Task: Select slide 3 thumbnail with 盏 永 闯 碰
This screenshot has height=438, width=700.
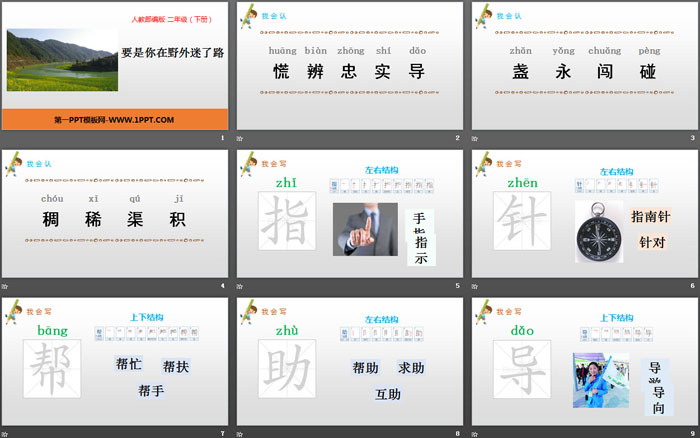Action: click(x=585, y=66)
